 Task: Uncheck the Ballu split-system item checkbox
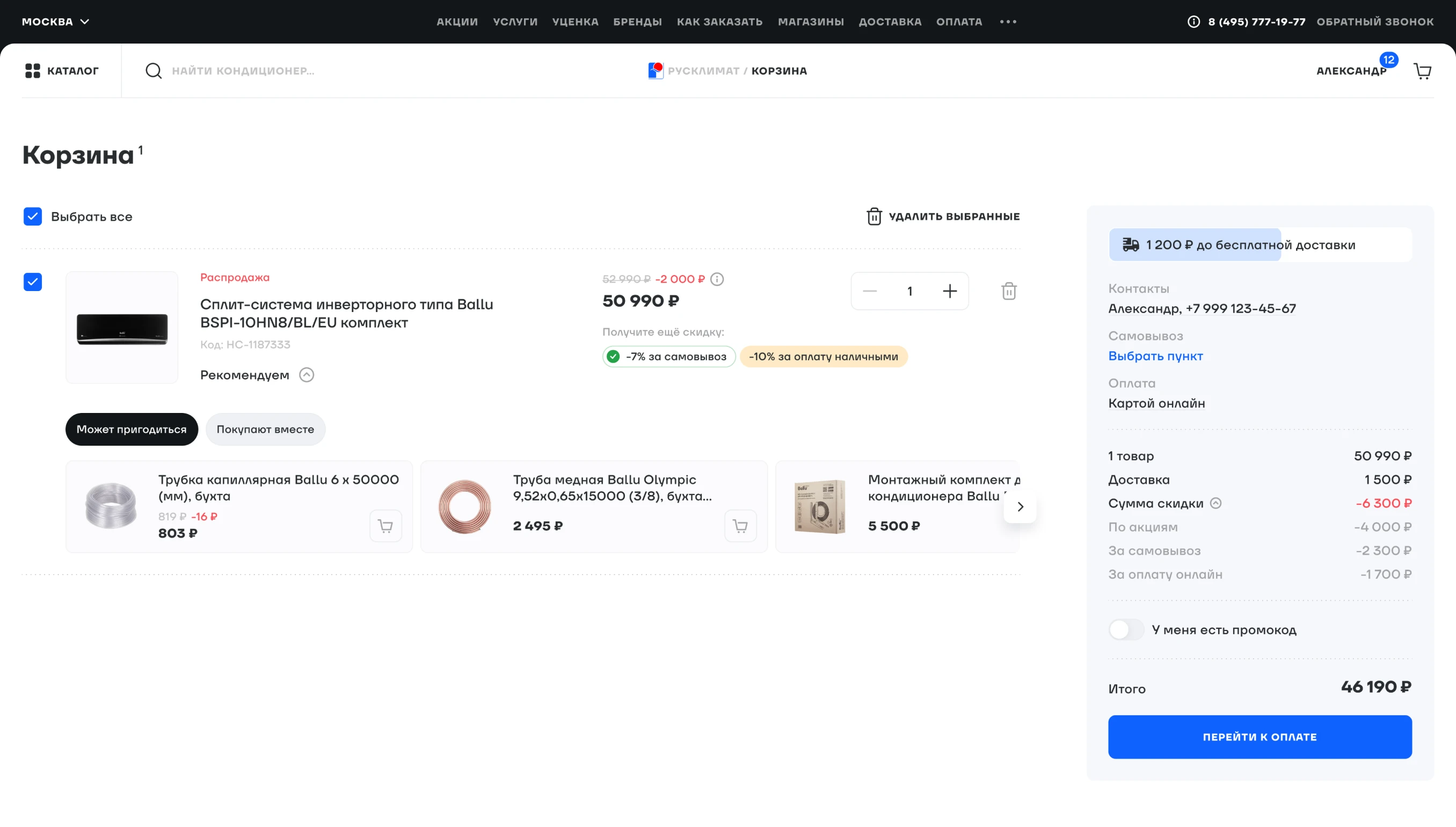[x=33, y=282]
